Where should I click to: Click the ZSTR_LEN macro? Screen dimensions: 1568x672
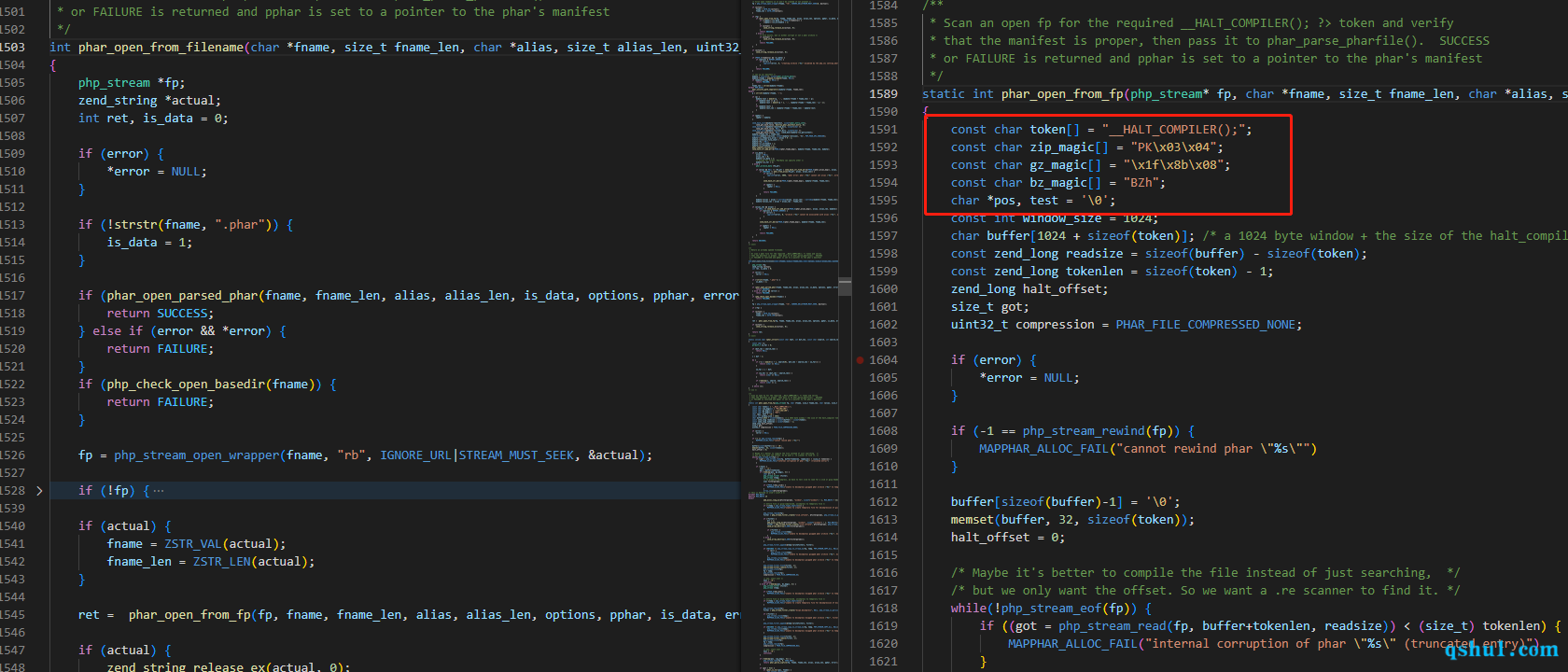tap(221, 561)
